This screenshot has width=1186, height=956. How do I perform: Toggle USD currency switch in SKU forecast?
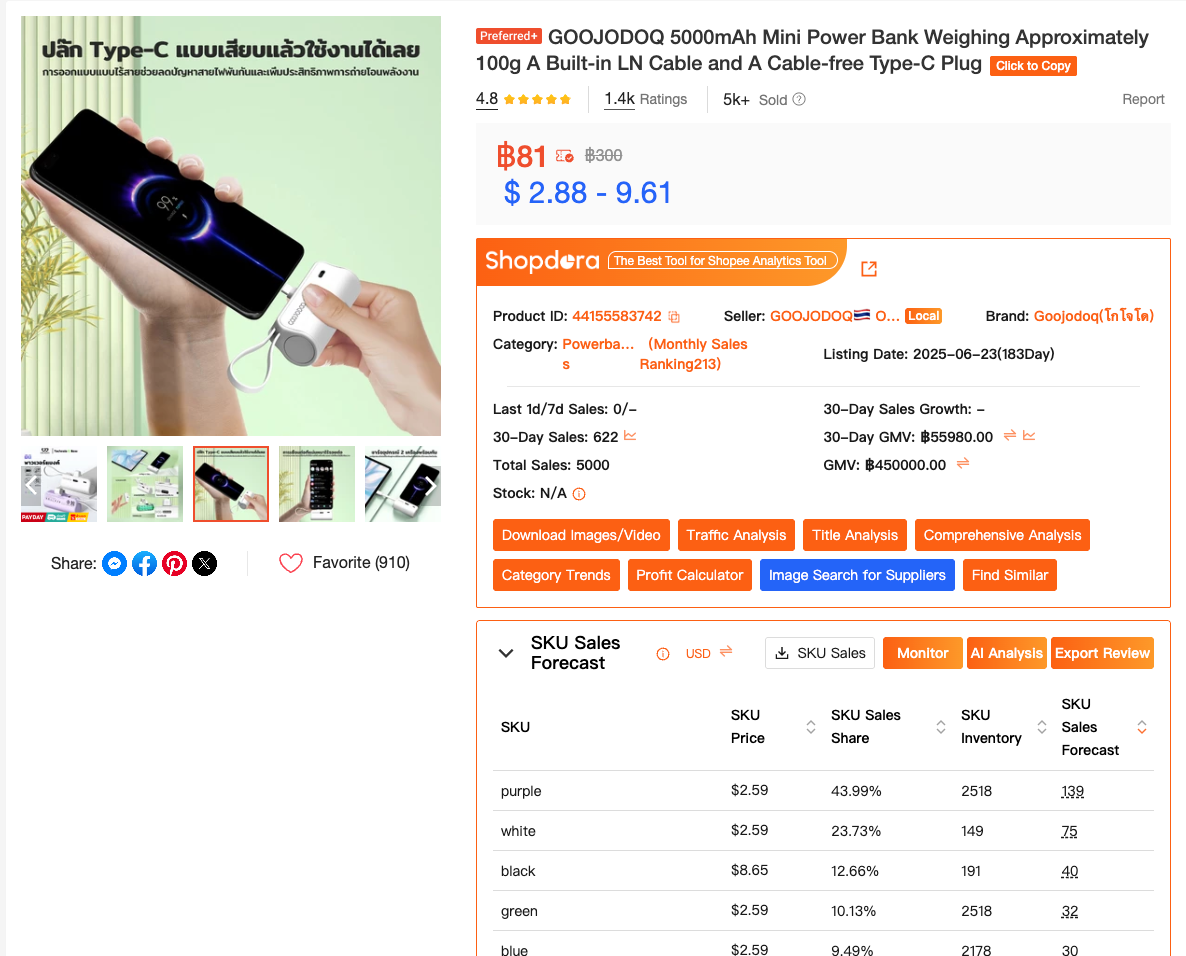[x=726, y=652]
